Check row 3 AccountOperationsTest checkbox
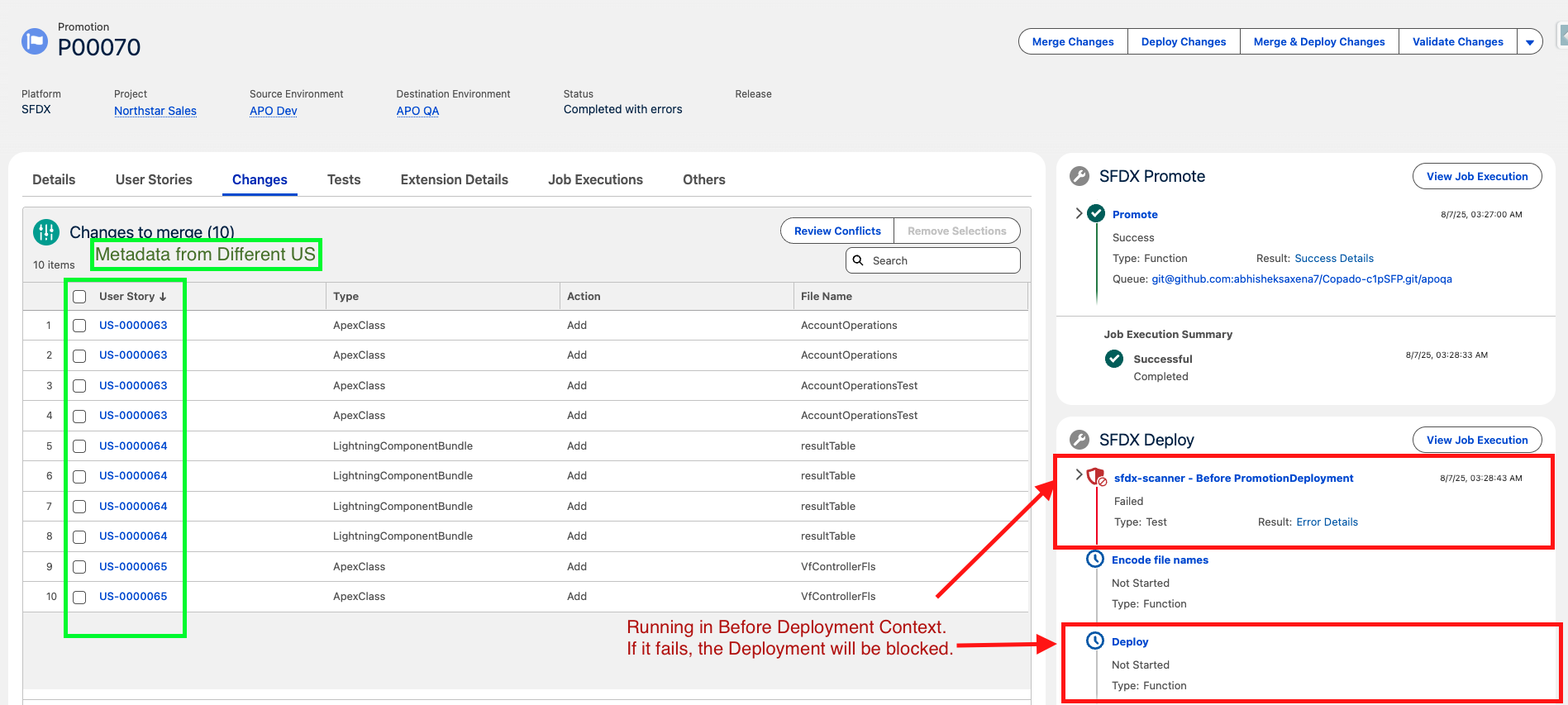The height and width of the screenshot is (705, 1568). point(79,386)
